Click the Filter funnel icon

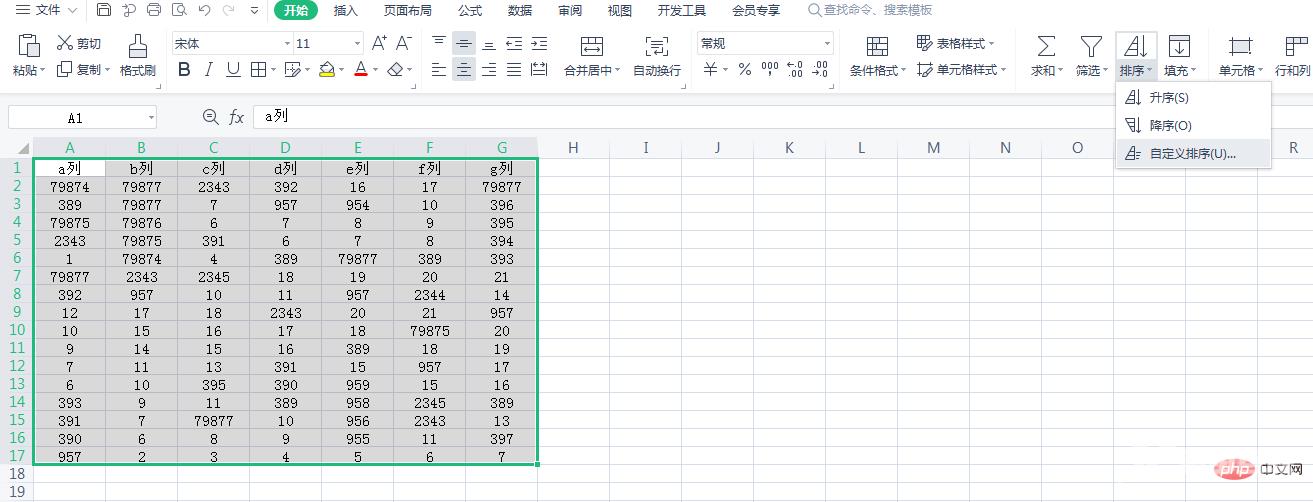1090,46
